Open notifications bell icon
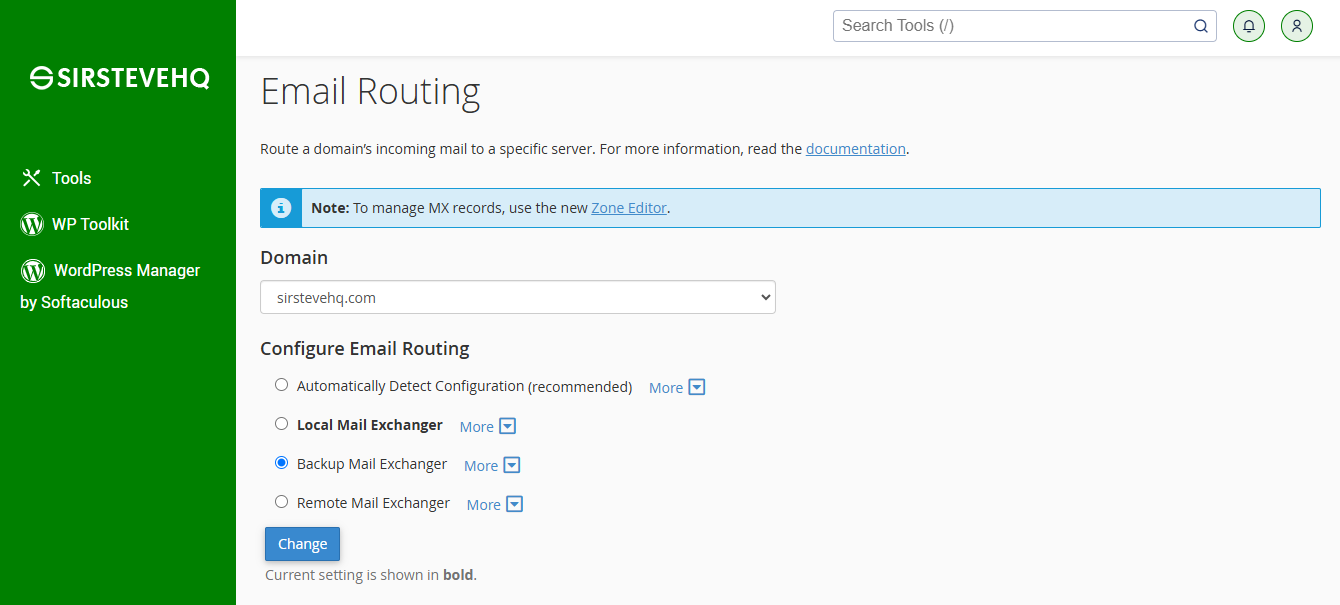Image resolution: width=1340 pixels, height=605 pixels. 1249,26
